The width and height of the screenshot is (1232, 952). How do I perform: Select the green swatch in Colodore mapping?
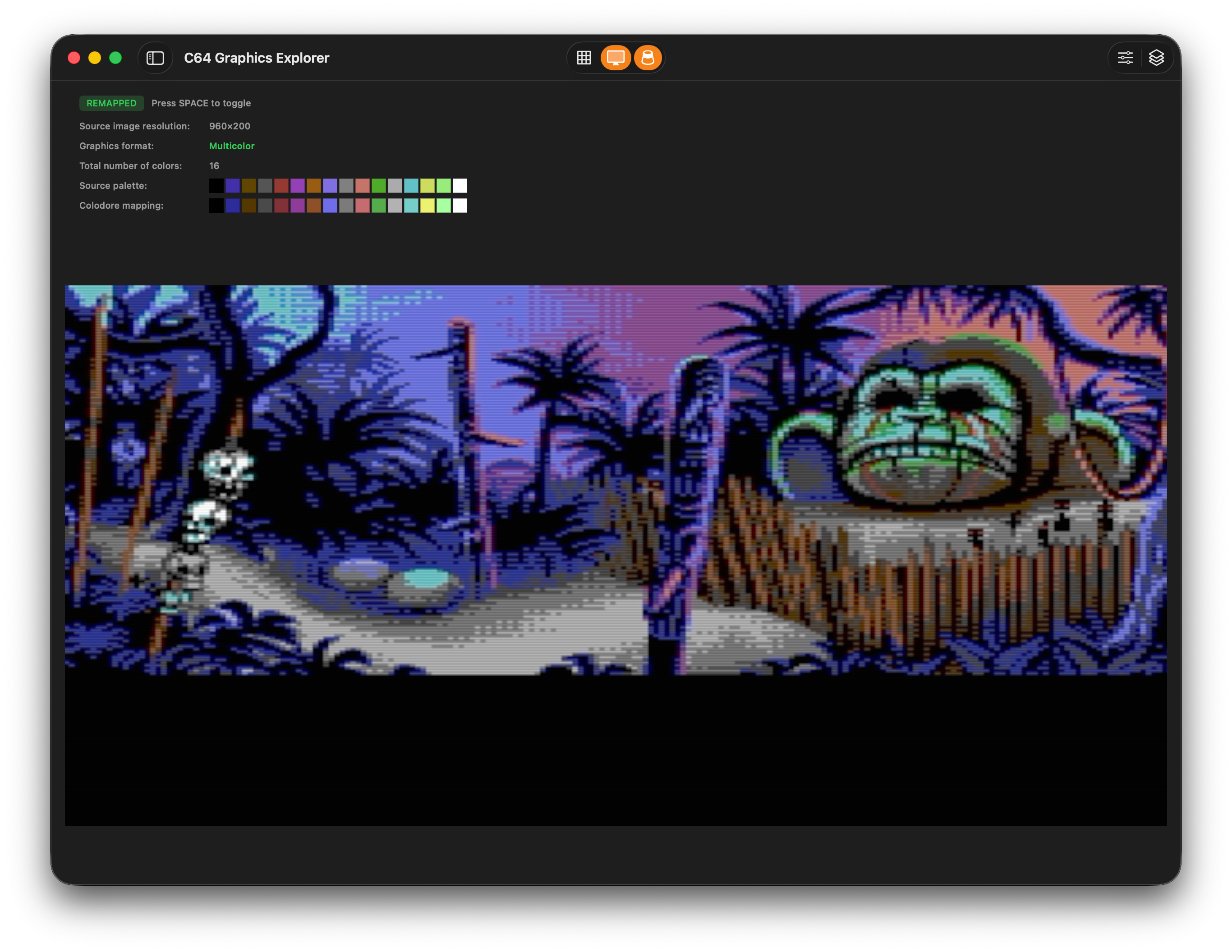click(x=378, y=206)
